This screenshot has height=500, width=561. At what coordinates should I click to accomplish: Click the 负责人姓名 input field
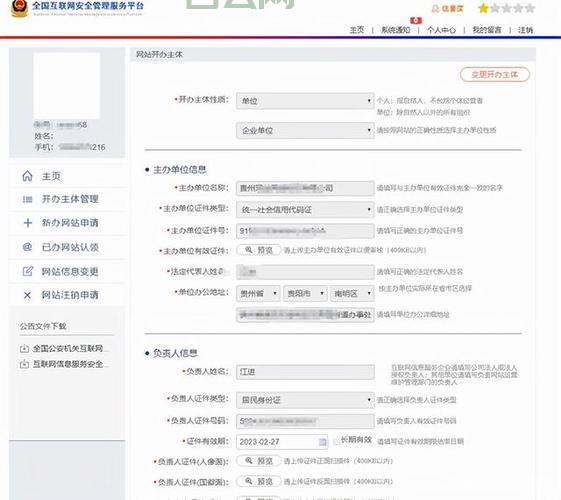tap(305, 372)
